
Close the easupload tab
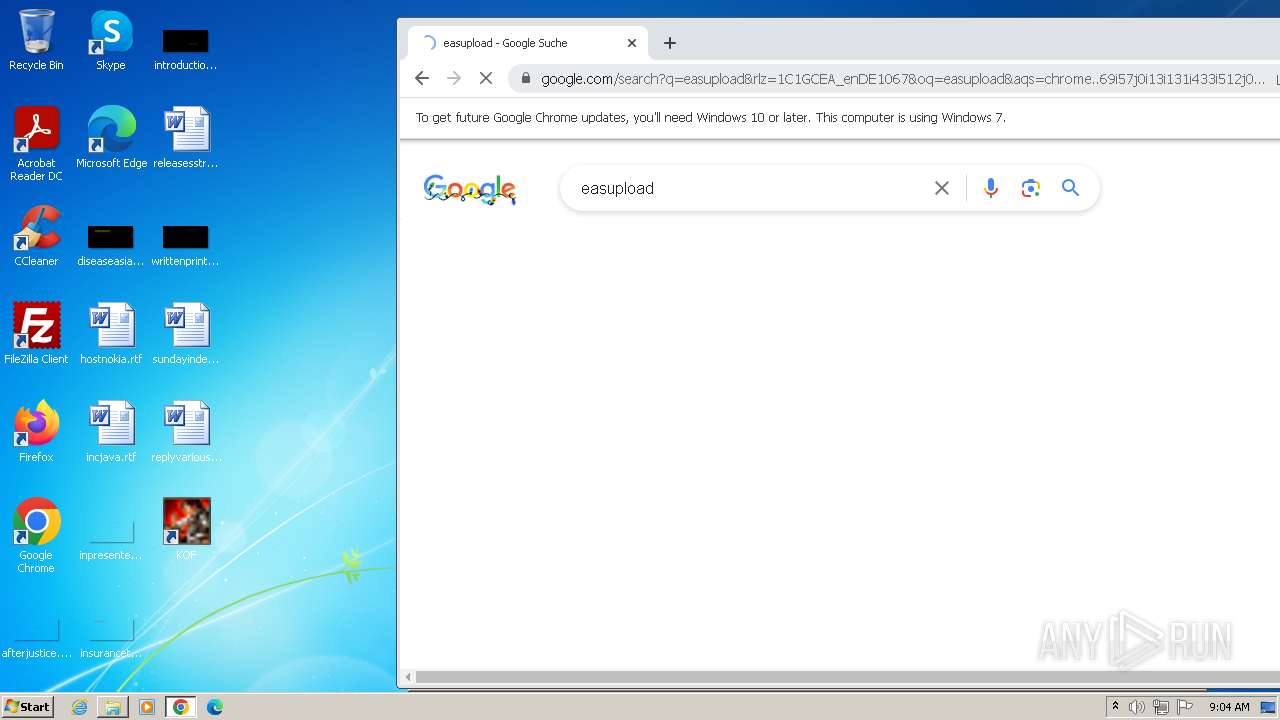(632, 43)
